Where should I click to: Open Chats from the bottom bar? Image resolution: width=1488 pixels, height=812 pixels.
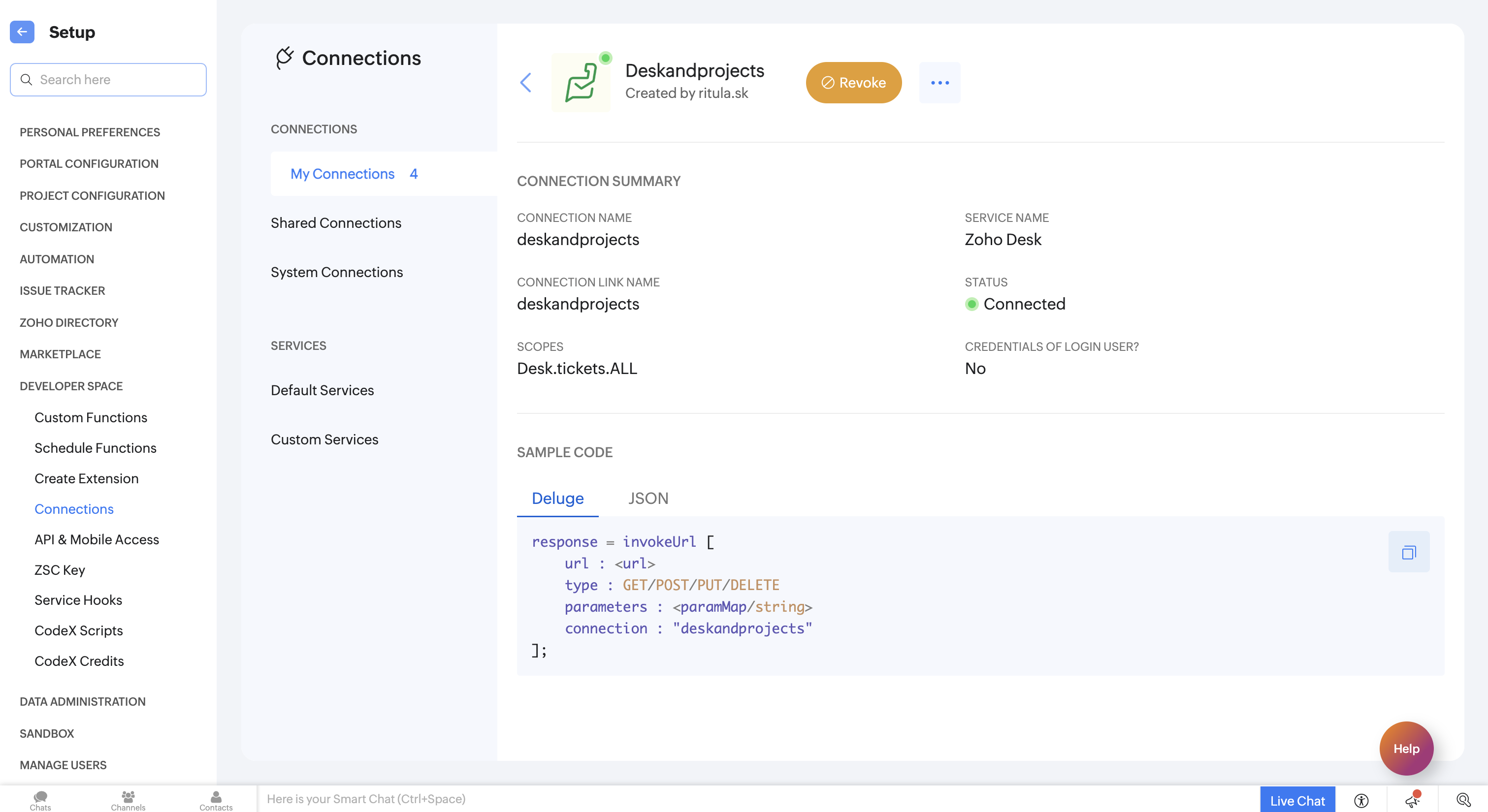[40, 800]
